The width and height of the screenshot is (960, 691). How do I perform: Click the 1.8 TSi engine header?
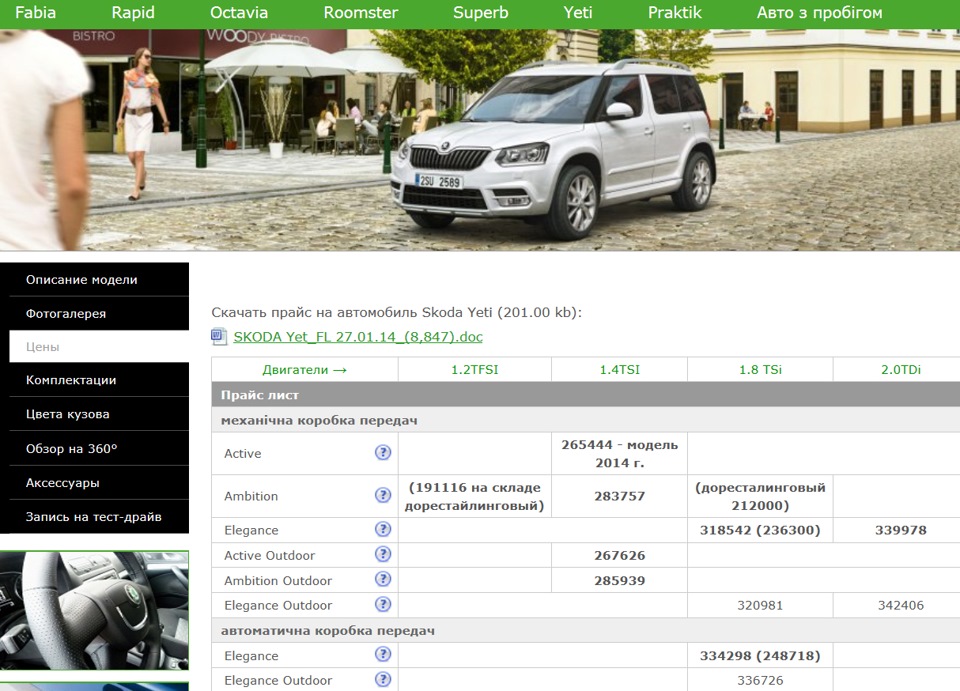point(760,370)
